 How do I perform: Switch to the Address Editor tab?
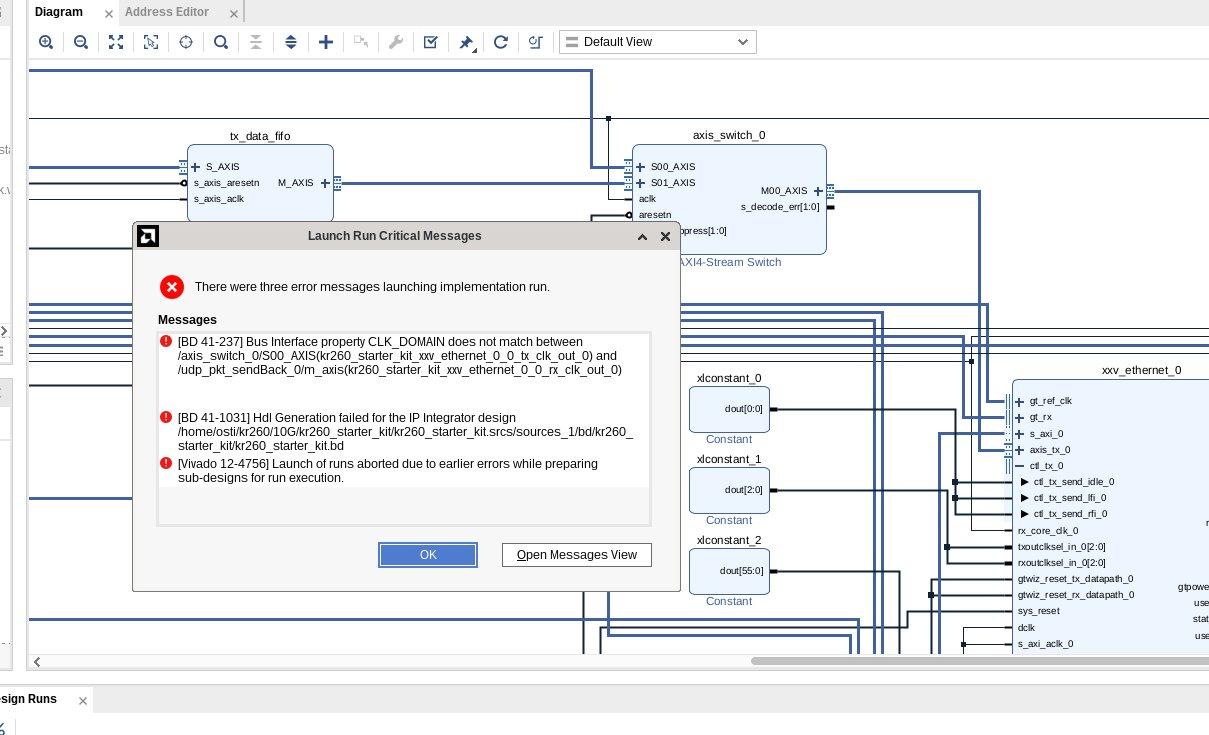click(x=166, y=12)
